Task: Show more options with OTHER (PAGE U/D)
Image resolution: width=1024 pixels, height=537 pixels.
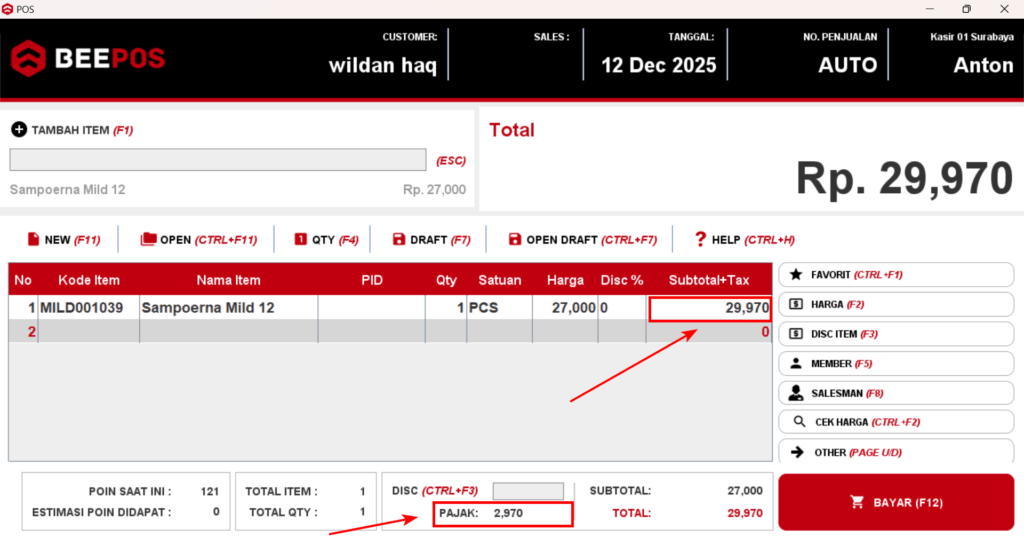Action: coord(896,451)
